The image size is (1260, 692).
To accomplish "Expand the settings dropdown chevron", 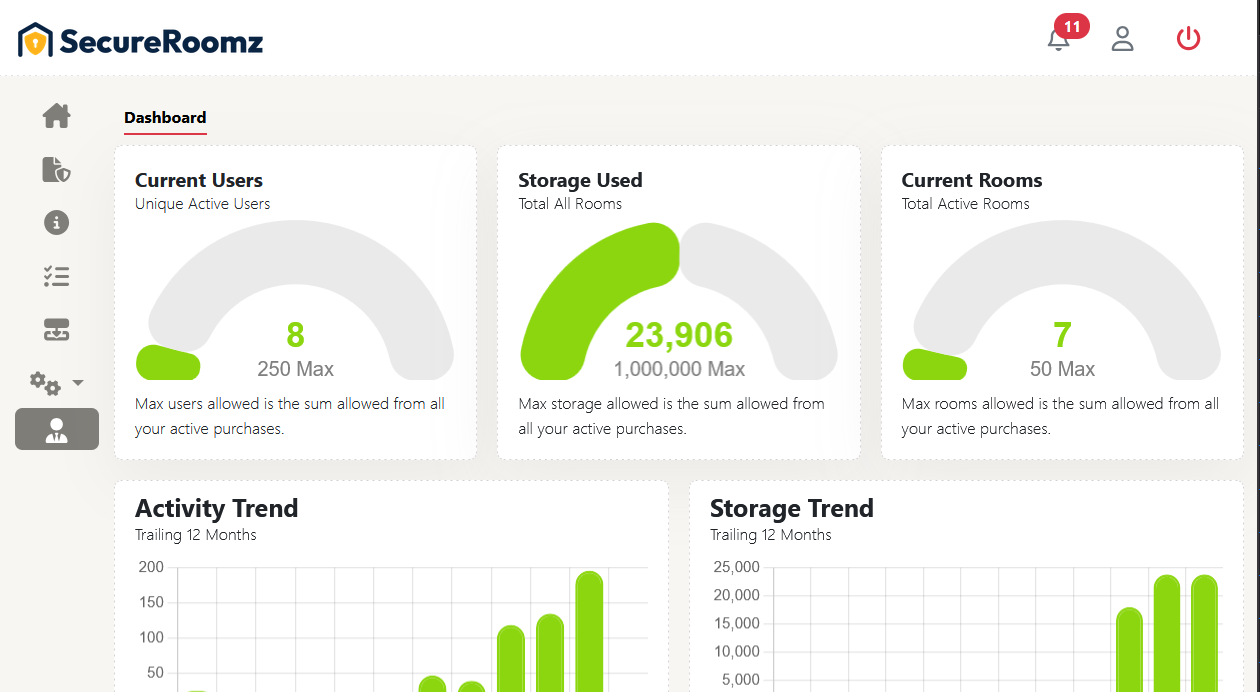I will tap(79, 382).
